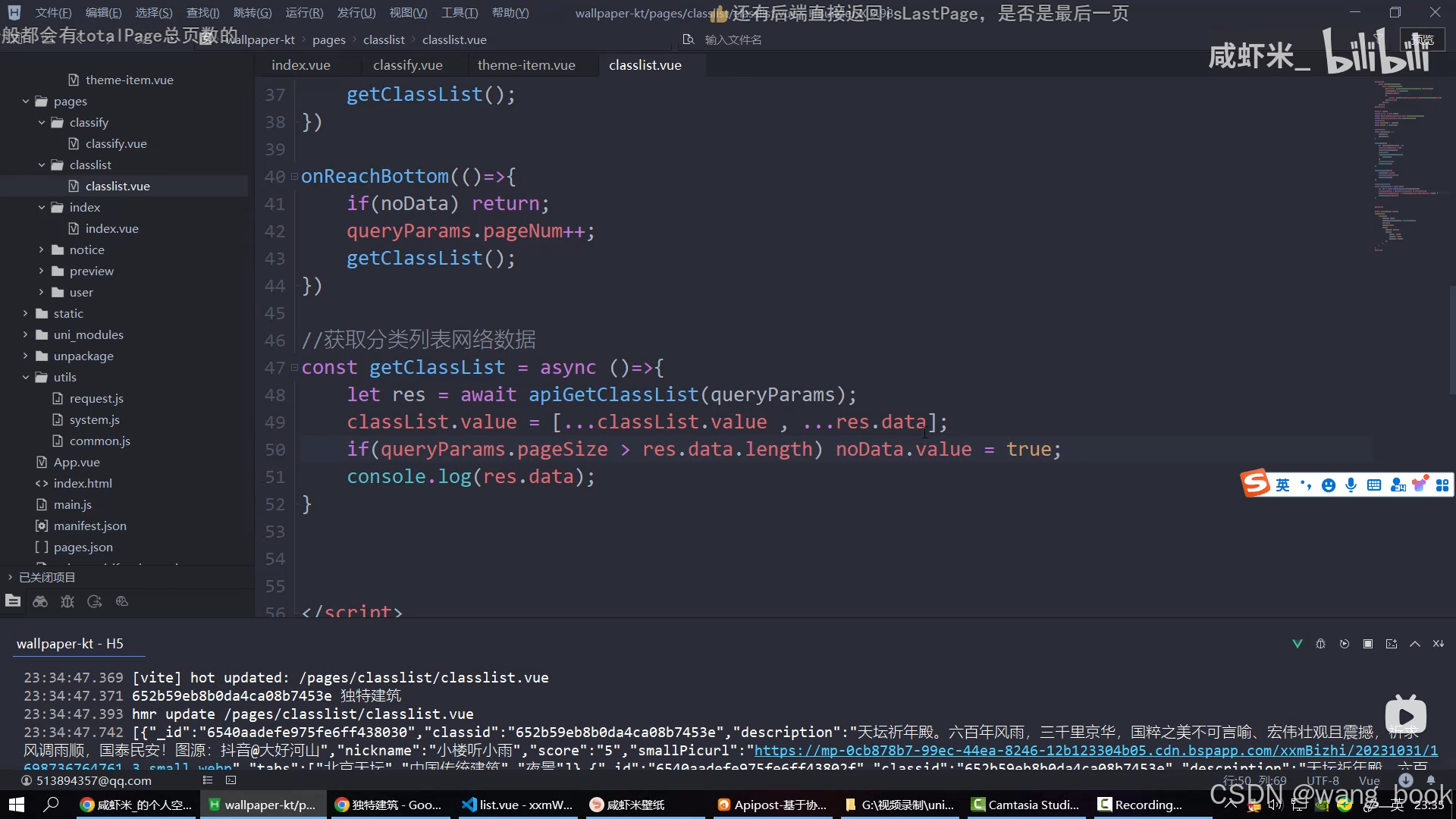Viewport: 1456px width, 819px height.
Task: Collapse the utils folder
Action: [26, 377]
